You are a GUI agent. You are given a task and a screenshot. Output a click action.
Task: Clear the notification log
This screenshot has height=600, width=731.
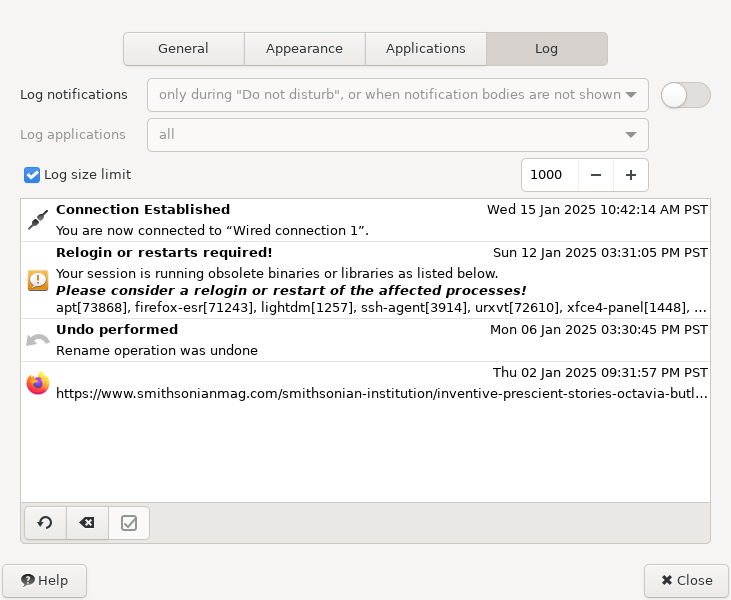[87, 523]
